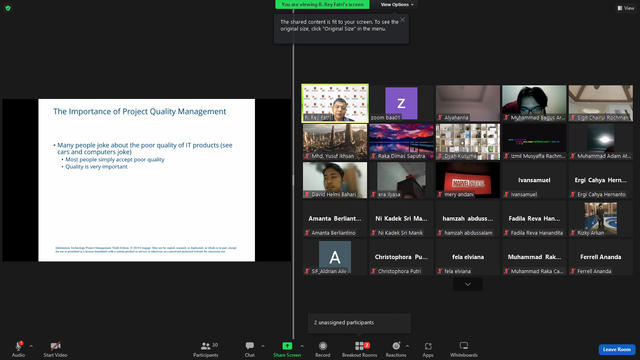The height and width of the screenshot is (360, 640).
Task: Click the Breakout Rooms red badge '2'
Action: pyautogui.click(x=367, y=345)
